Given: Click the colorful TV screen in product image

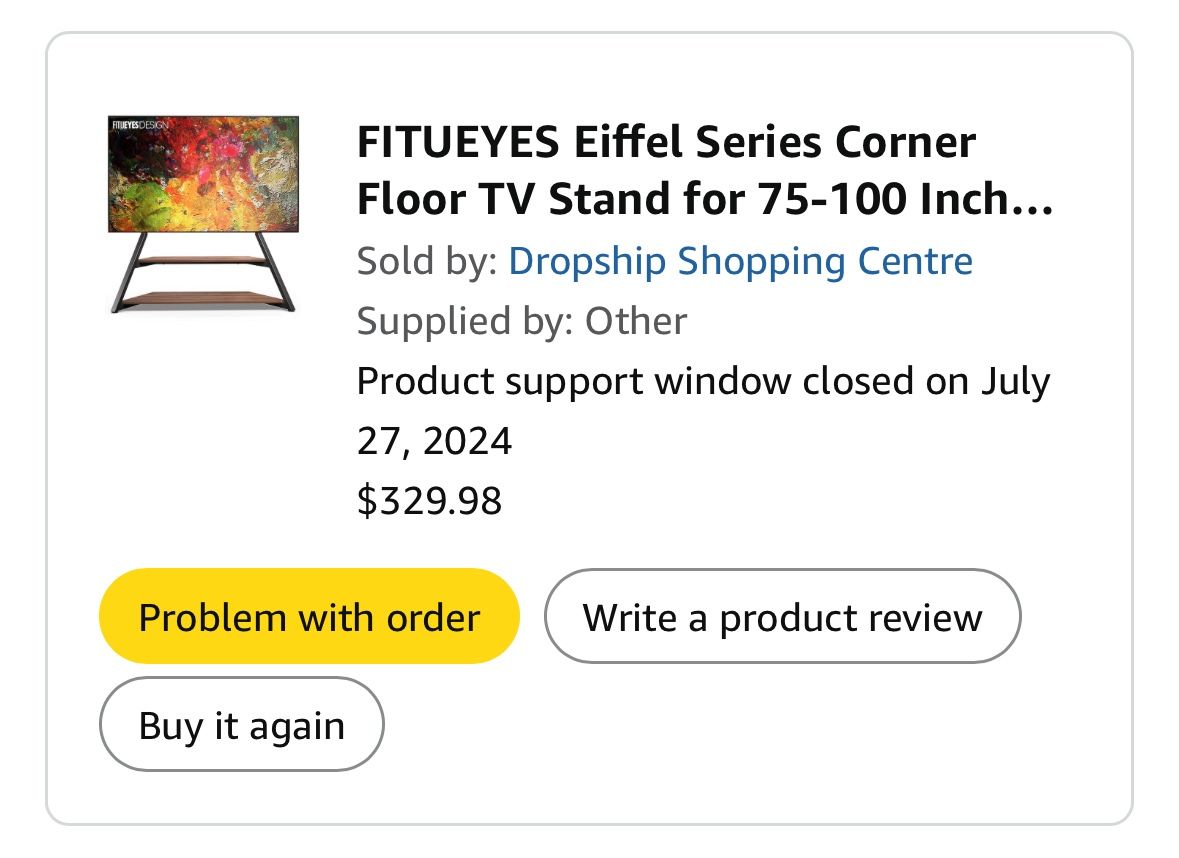Looking at the screenshot, I should [x=204, y=174].
